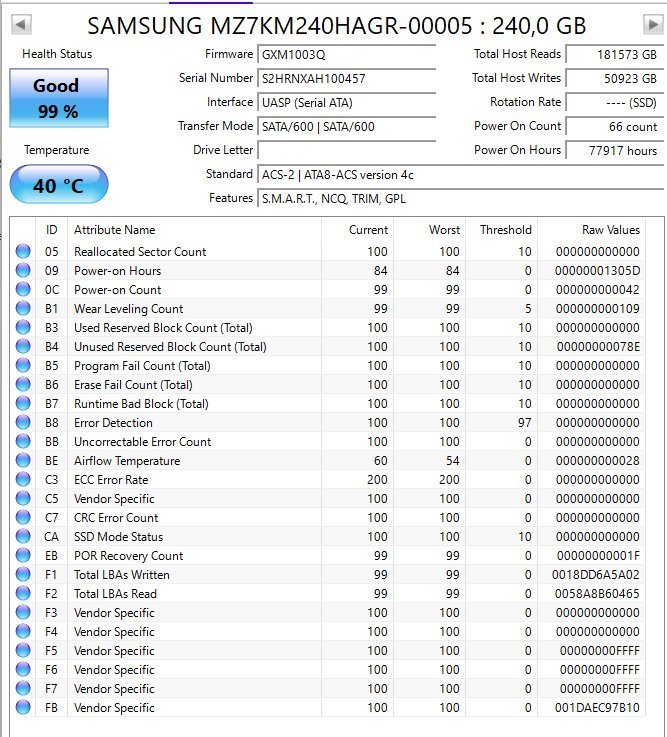The image size is (667, 737).
Task: Click status orb for Power-on Hours row
Action: [x=23, y=270]
